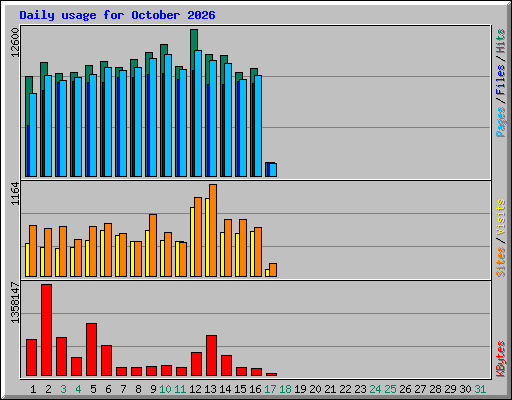The image size is (512, 400).
Task: Click the red KBytes bar for day 13
Action: 212,356
